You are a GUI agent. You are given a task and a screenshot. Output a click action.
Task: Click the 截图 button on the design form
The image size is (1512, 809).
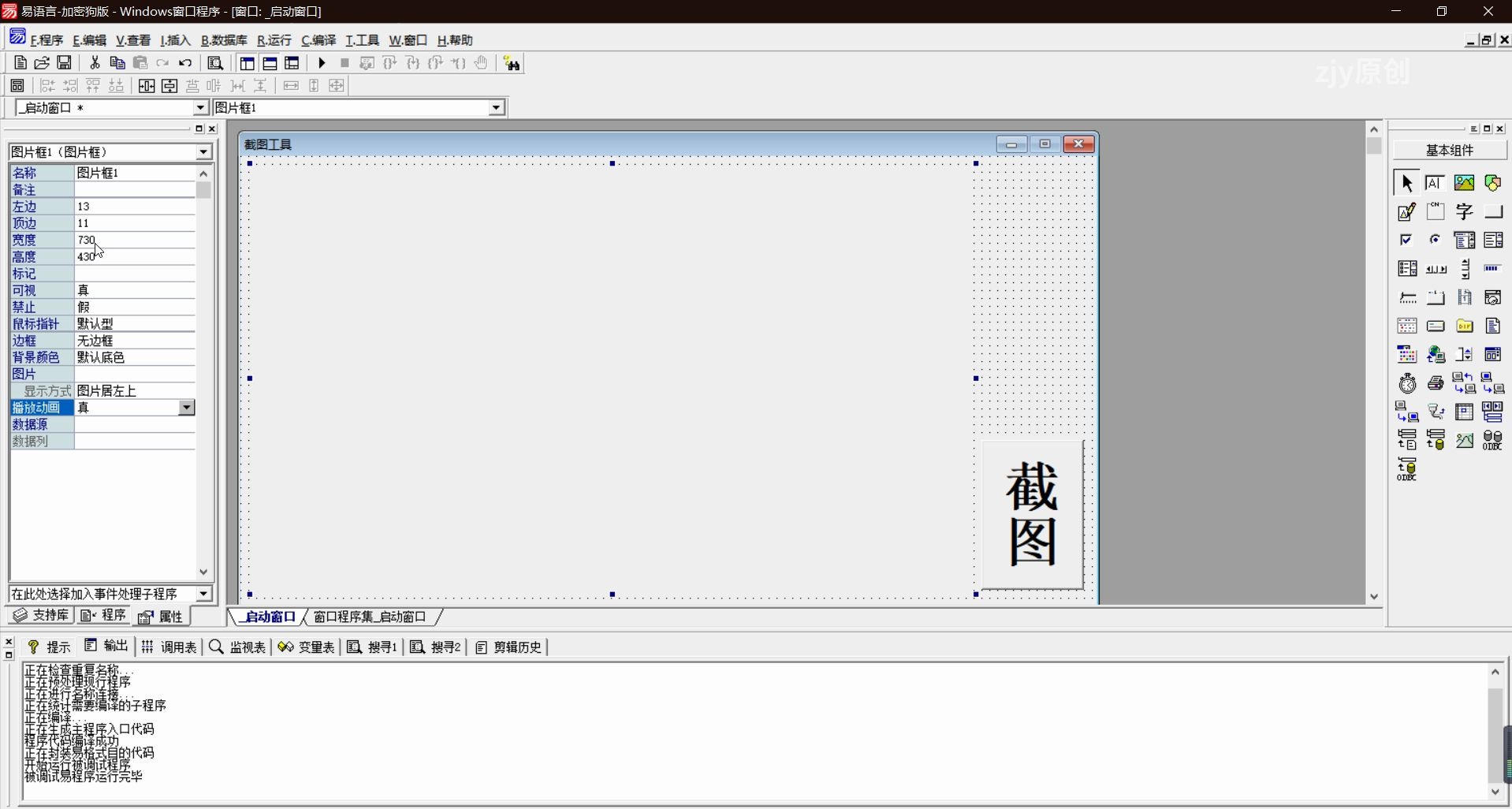pyautogui.click(x=1032, y=514)
